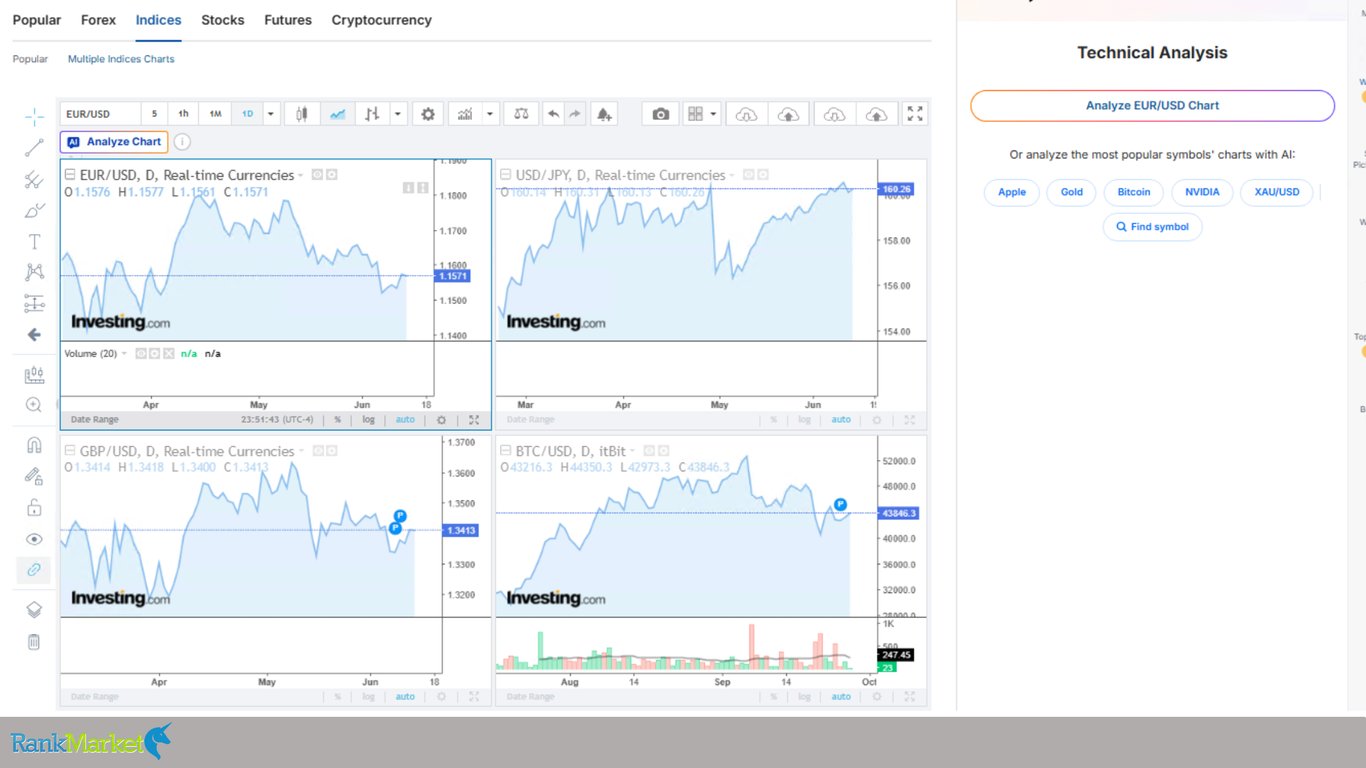
Task: Open the time interval dropdown arrow
Action: pyautogui.click(x=271, y=114)
